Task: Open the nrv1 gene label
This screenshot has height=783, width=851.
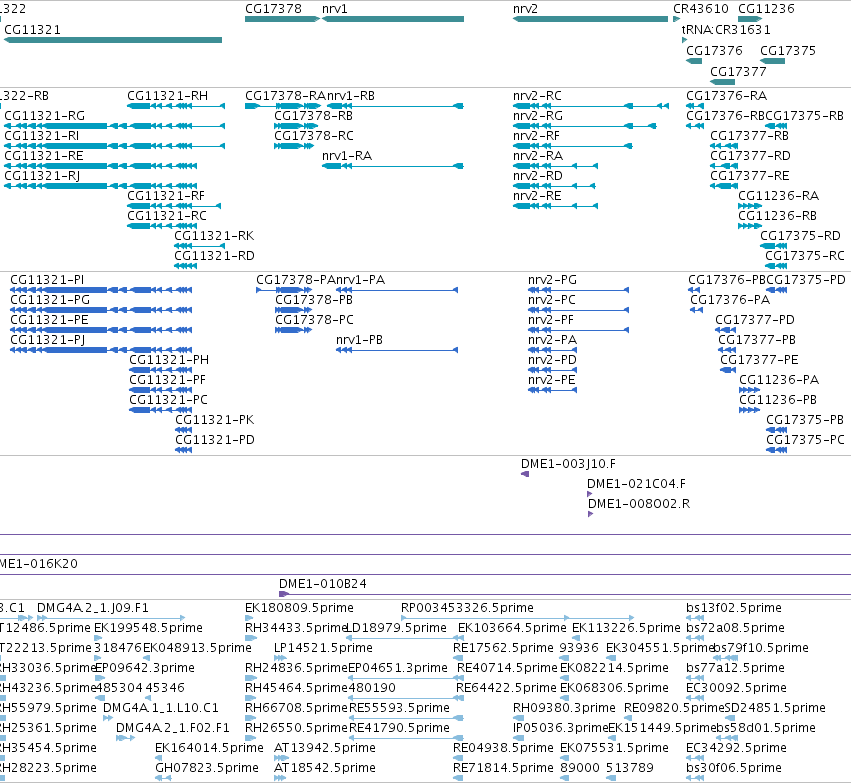Action: (x=335, y=9)
